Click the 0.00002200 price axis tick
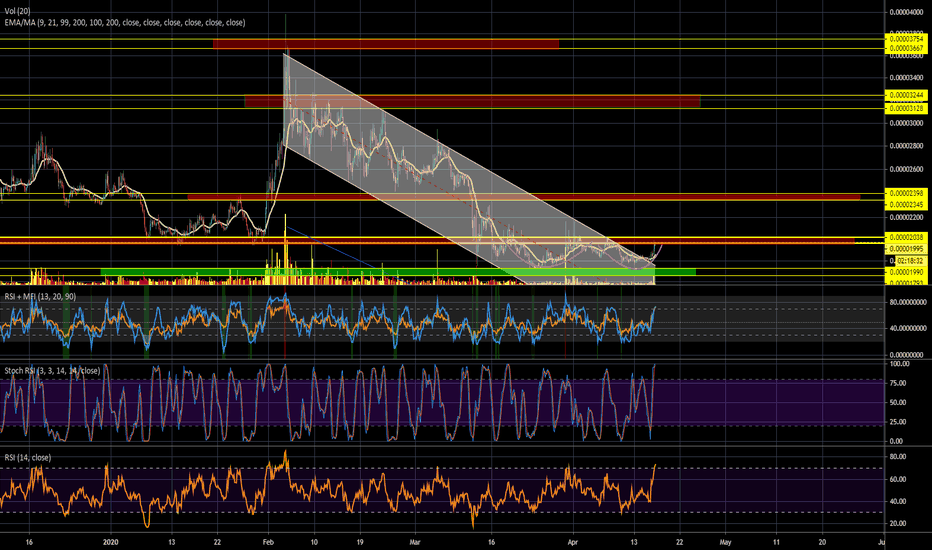This screenshot has height=550, width=932. (906, 217)
